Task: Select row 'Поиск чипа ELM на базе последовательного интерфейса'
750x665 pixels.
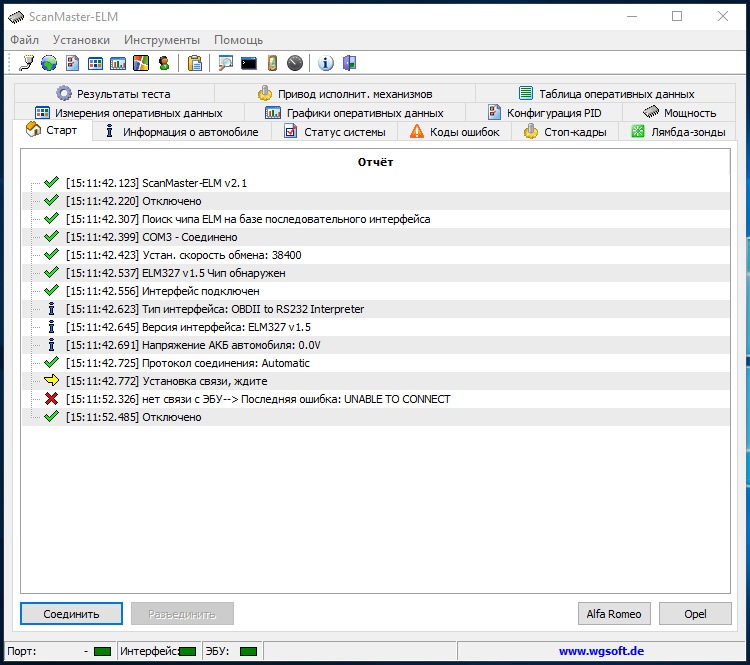Action: (x=375, y=219)
